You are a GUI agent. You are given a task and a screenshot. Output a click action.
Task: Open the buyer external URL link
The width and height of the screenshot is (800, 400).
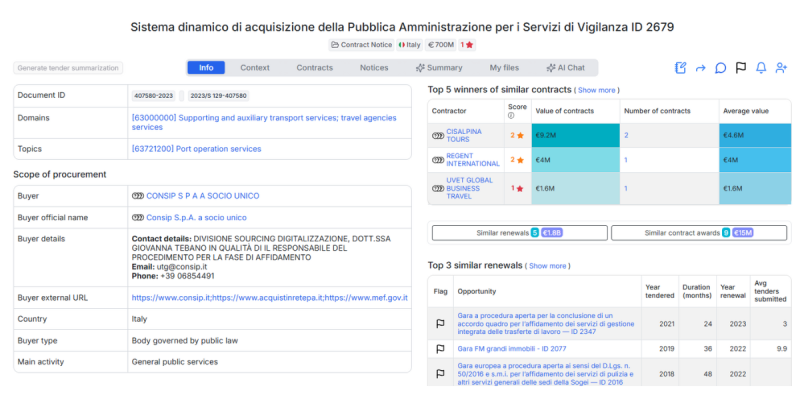[x=269, y=297]
